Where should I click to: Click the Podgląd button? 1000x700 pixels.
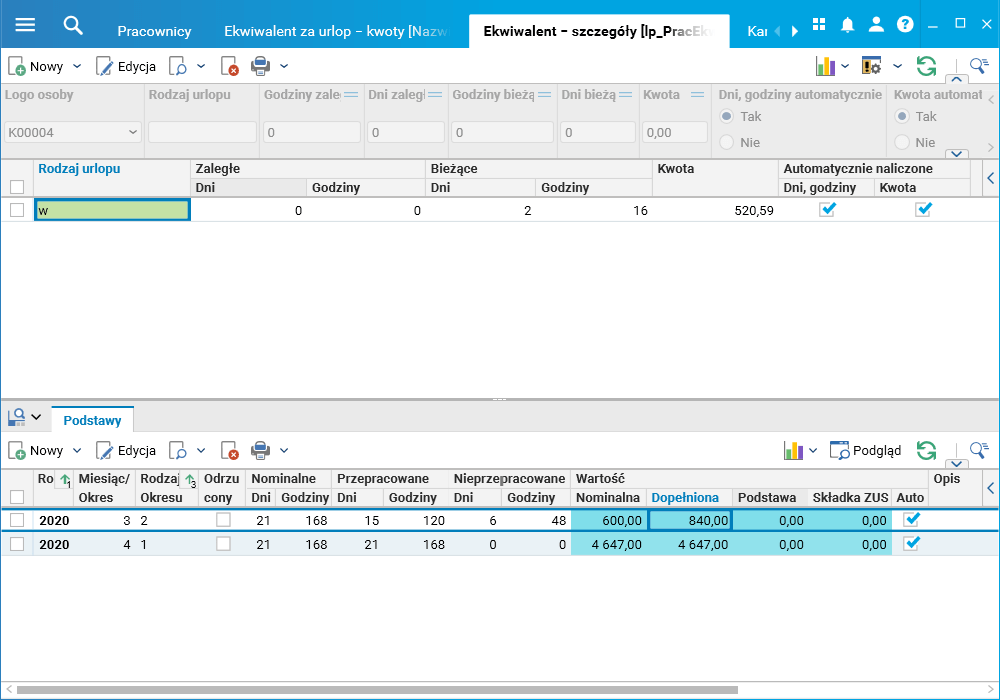pyautogui.click(x=866, y=451)
